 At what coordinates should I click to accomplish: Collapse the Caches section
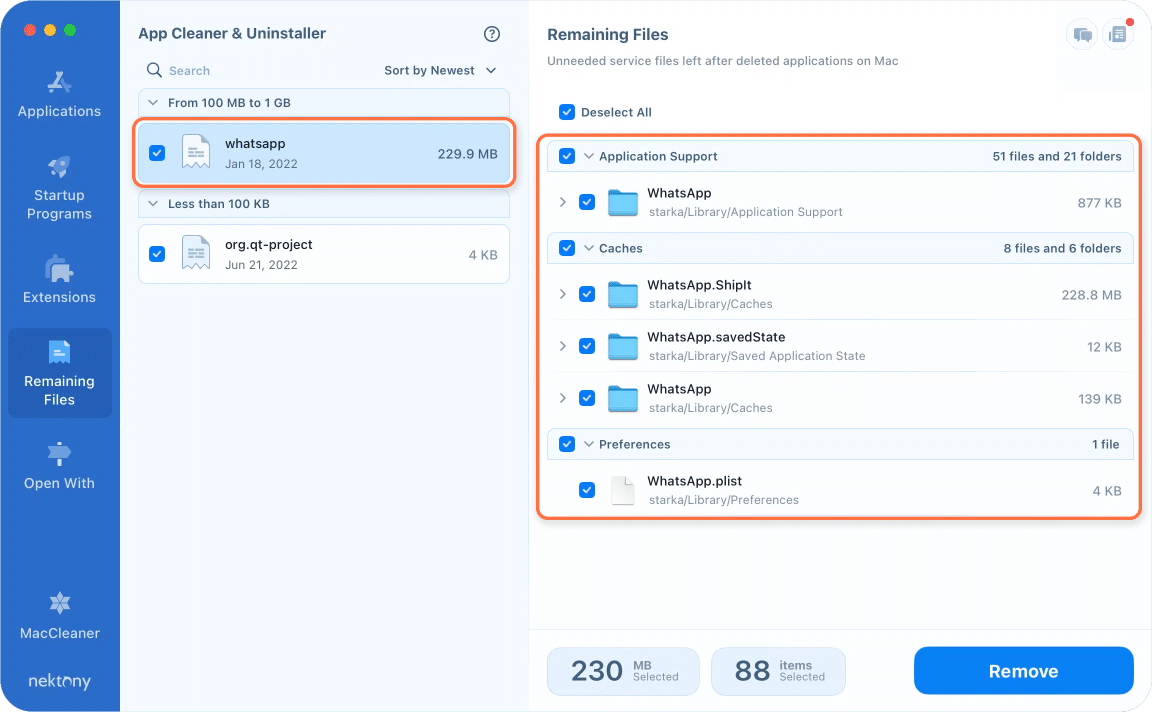click(588, 248)
